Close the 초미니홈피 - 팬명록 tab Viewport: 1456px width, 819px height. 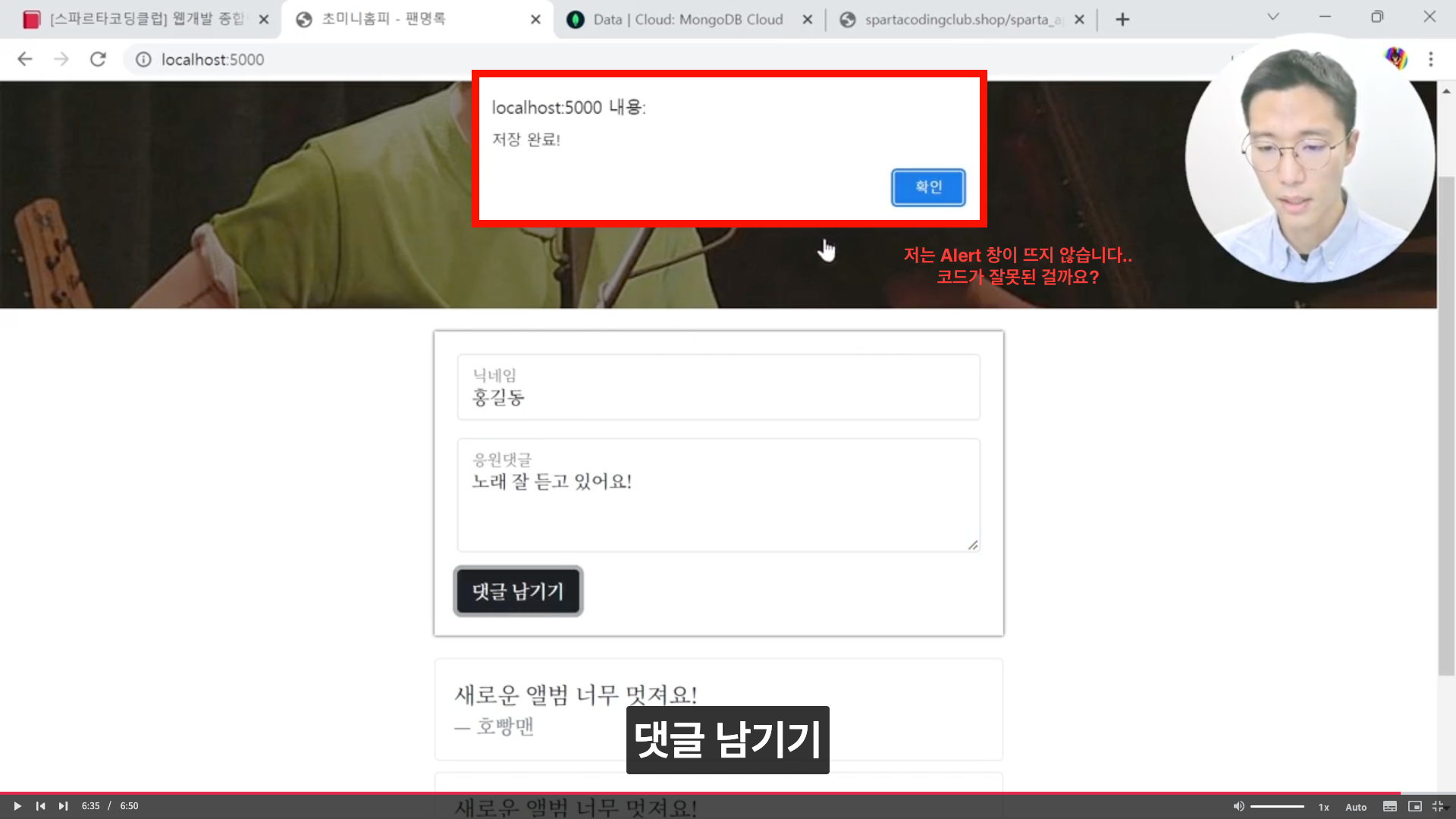[x=535, y=20]
